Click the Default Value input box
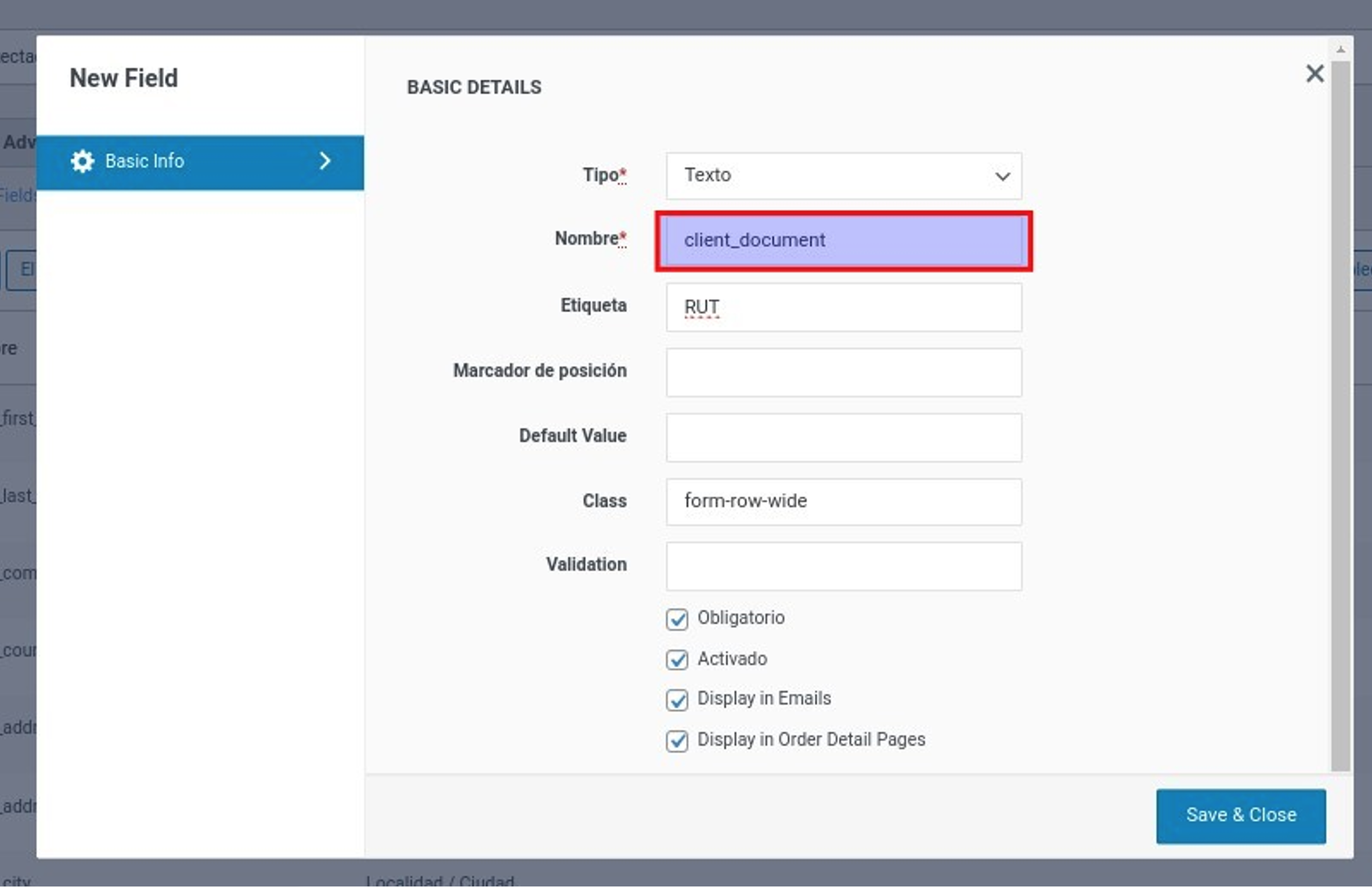This screenshot has width=1372, height=887. 843,437
